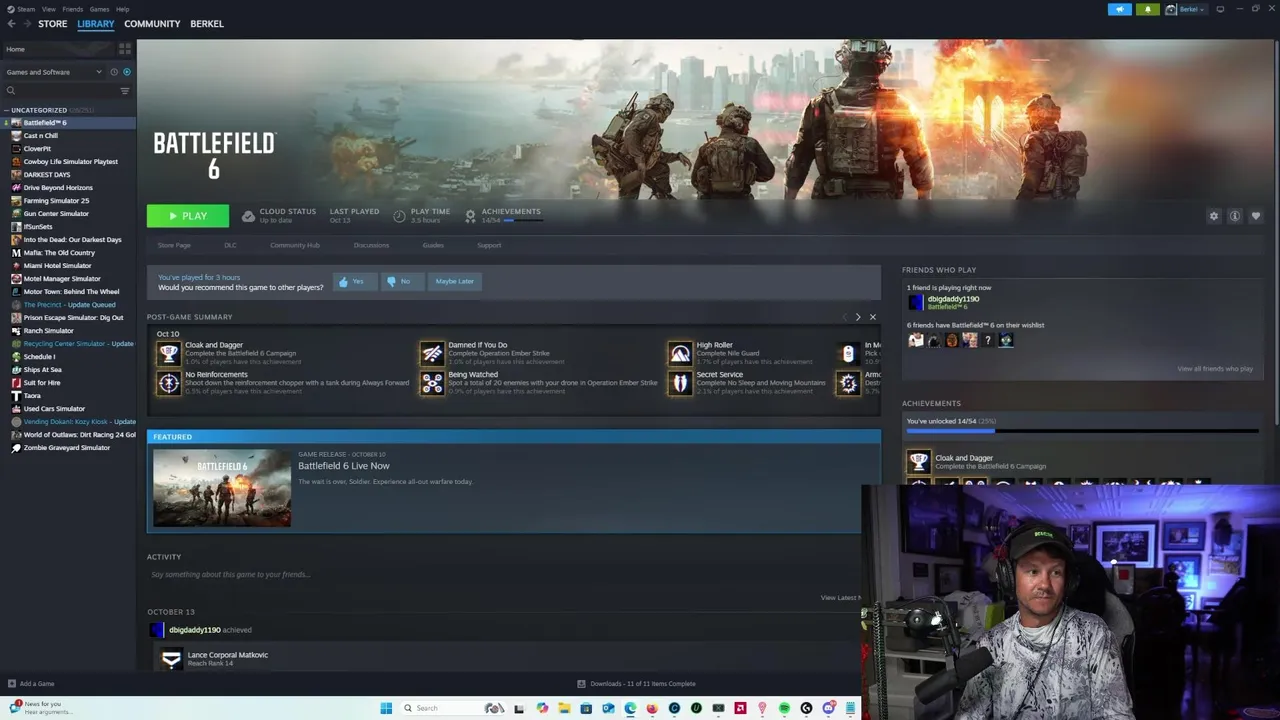Image resolution: width=1280 pixels, height=720 pixels.
Task: Open No Reinforcements achievement icon
Action: pos(168,383)
